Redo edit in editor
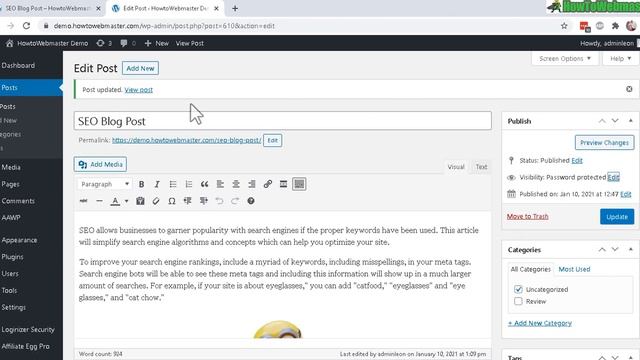 (235, 201)
